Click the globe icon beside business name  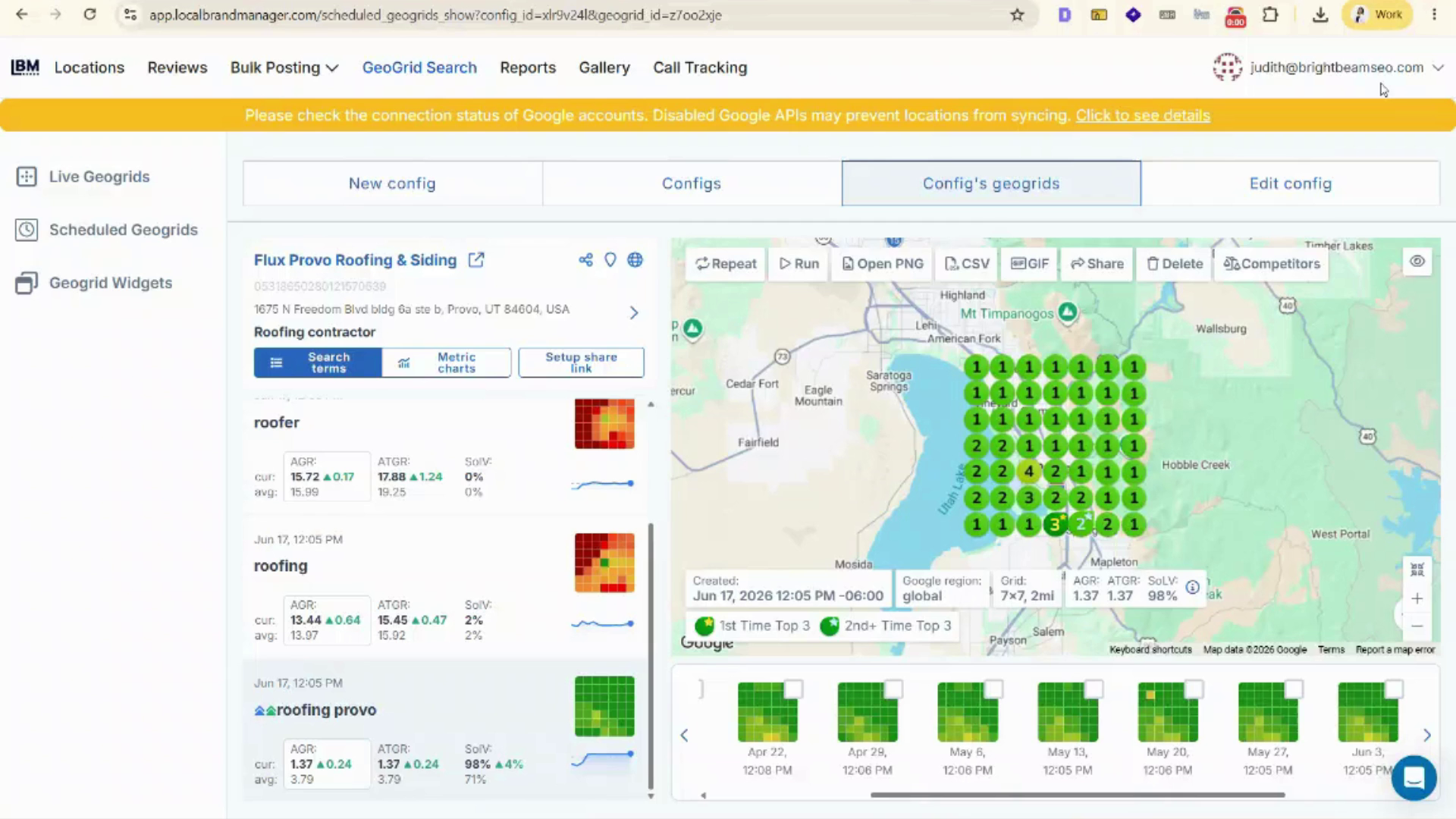click(x=635, y=260)
